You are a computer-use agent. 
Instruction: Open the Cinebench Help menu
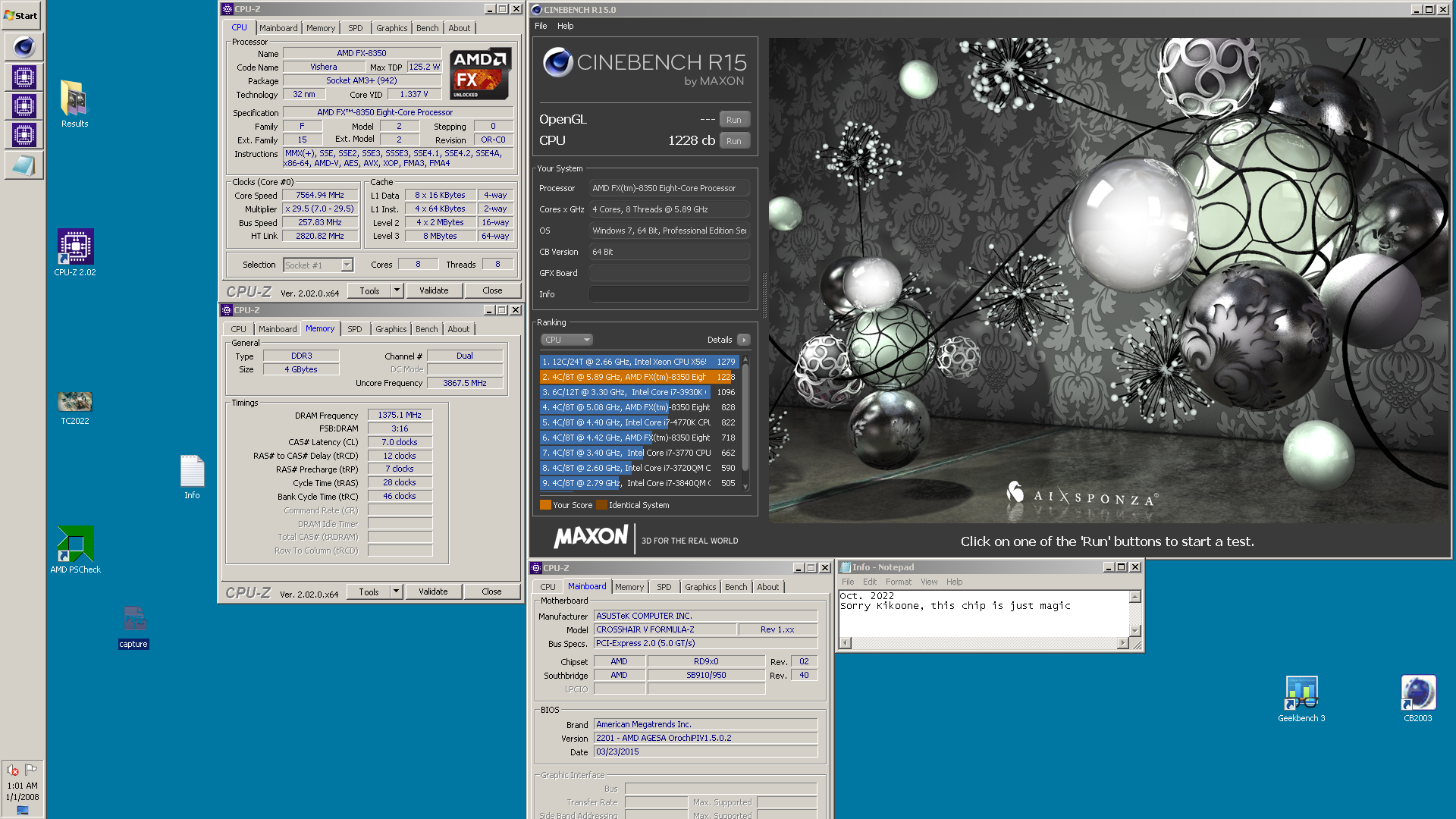point(566,26)
